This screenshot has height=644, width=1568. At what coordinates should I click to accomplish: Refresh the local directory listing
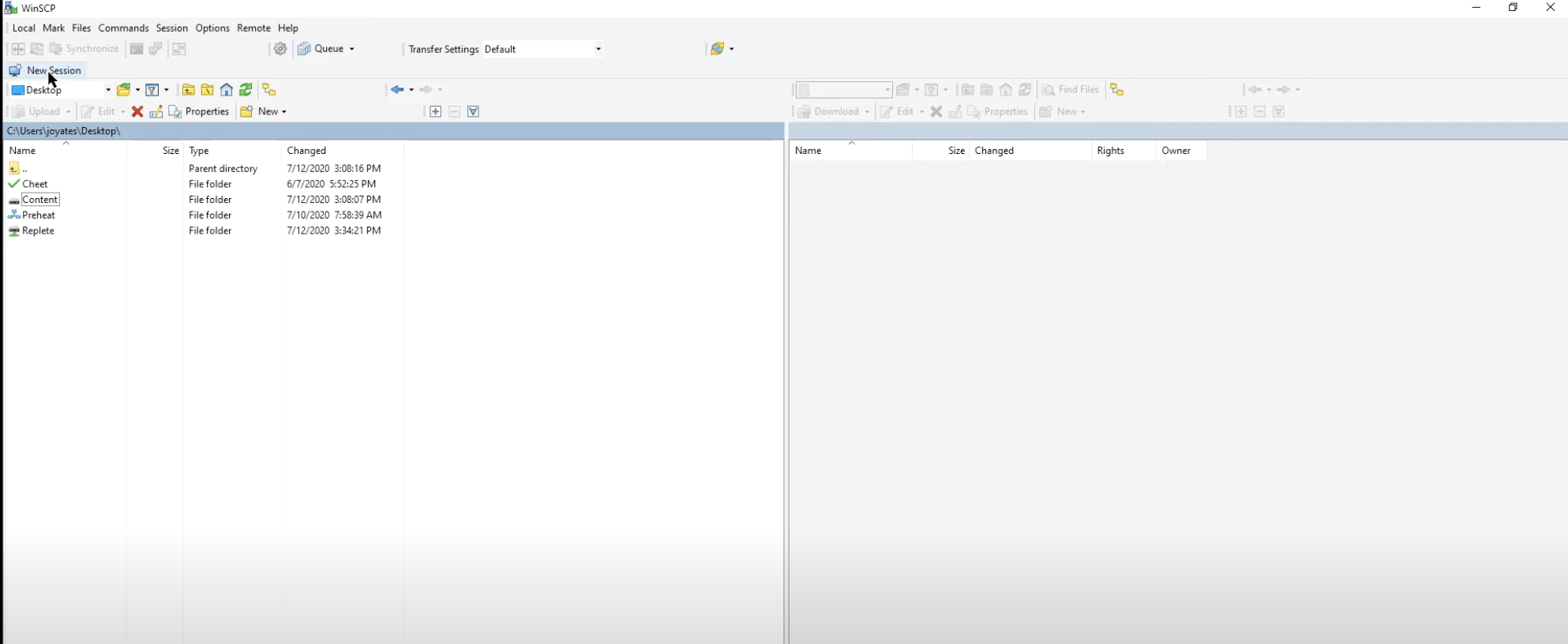pyautogui.click(x=246, y=90)
